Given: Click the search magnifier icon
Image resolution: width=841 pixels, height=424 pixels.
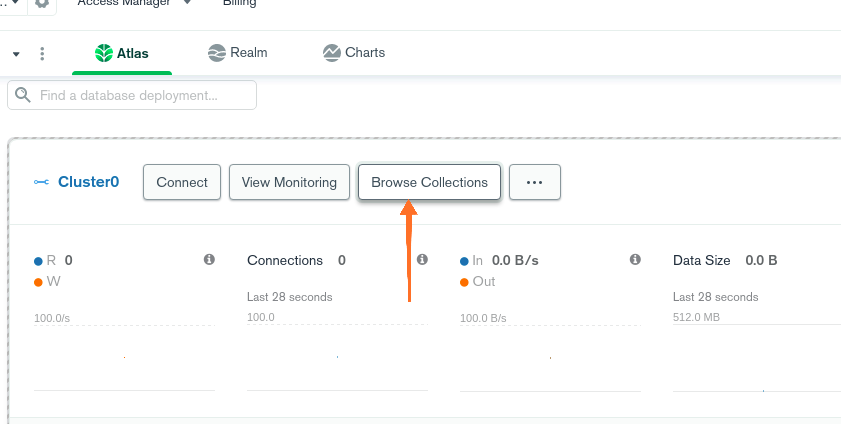Looking at the screenshot, I should click(23, 95).
